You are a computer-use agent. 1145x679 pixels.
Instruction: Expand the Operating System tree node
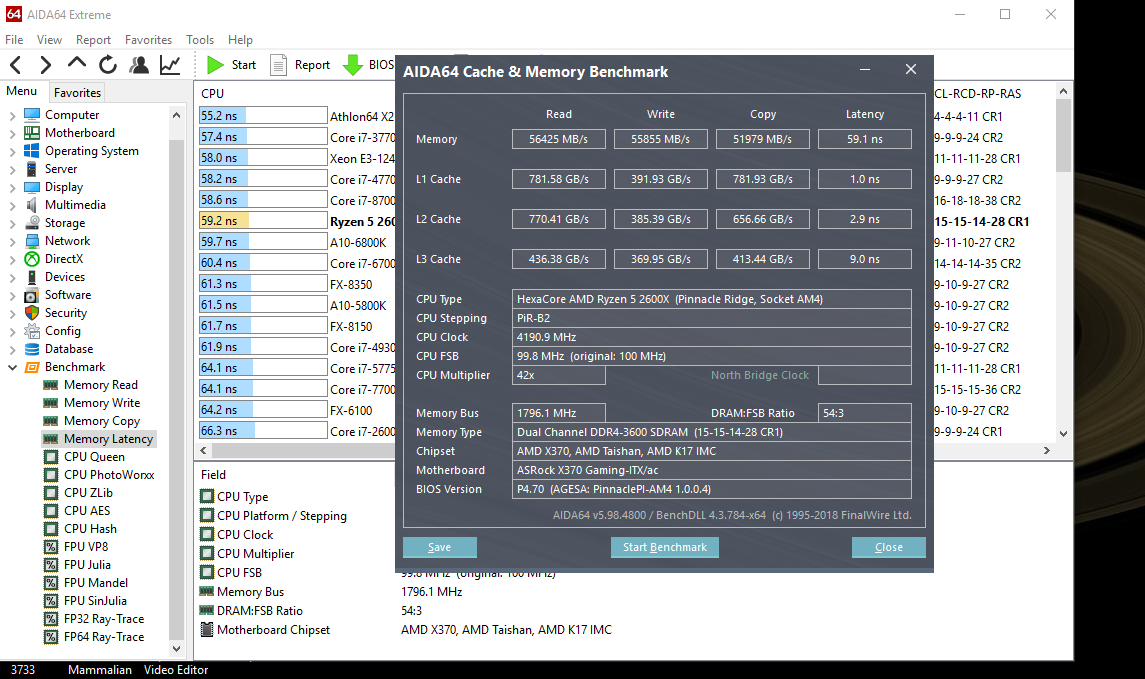tap(12, 151)
